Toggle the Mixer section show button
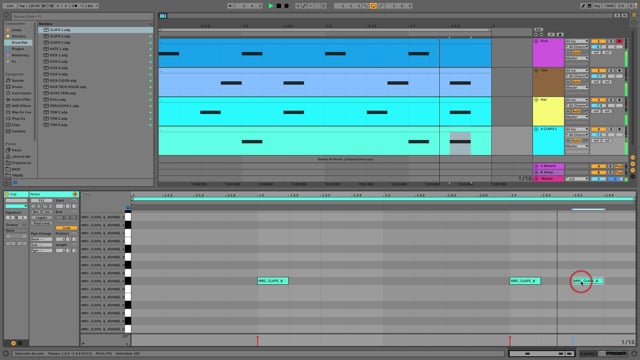Screen dimensions: 640x360 [x=633, y=170]
